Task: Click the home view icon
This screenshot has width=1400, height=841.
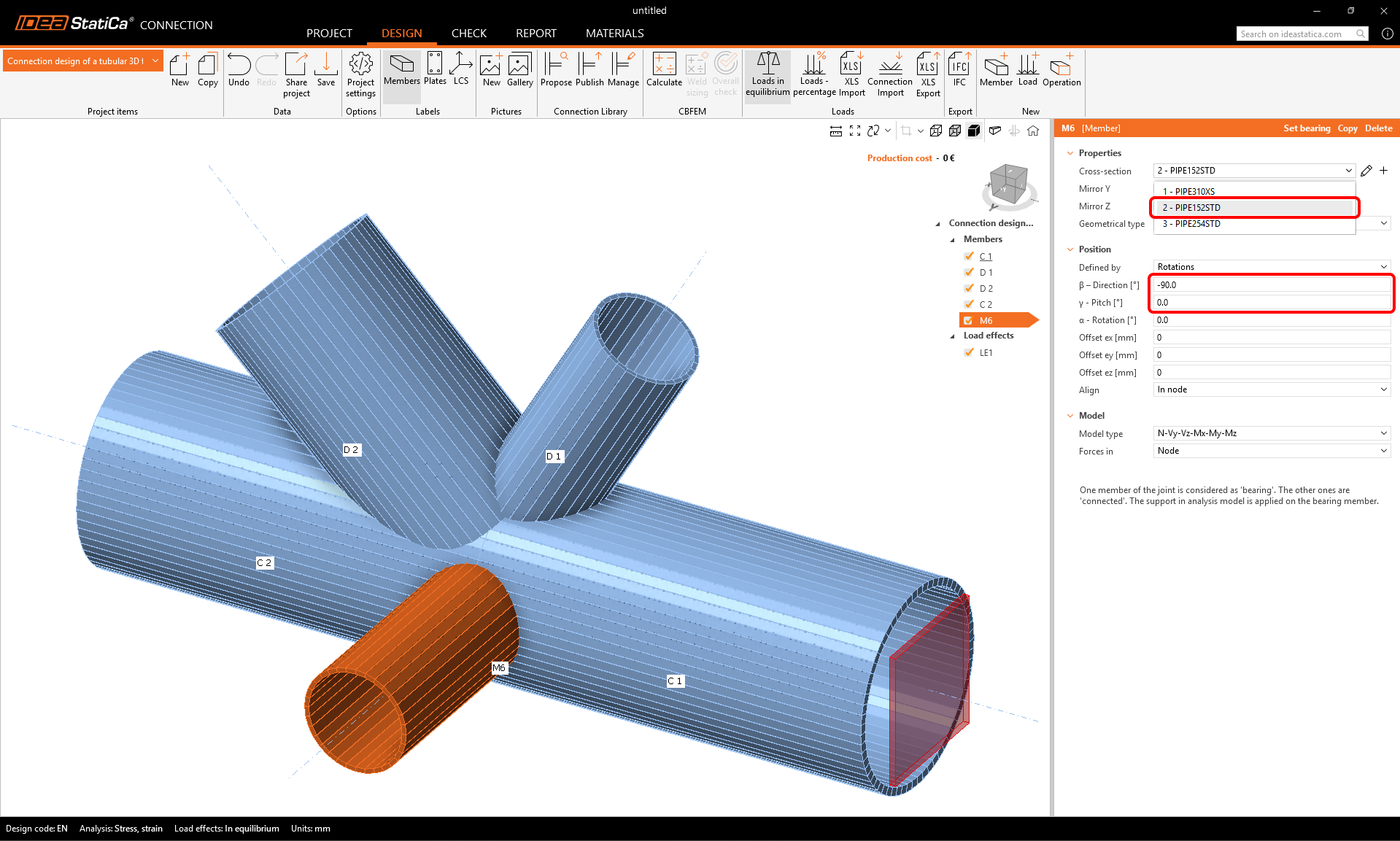Action: [1033, 131]
